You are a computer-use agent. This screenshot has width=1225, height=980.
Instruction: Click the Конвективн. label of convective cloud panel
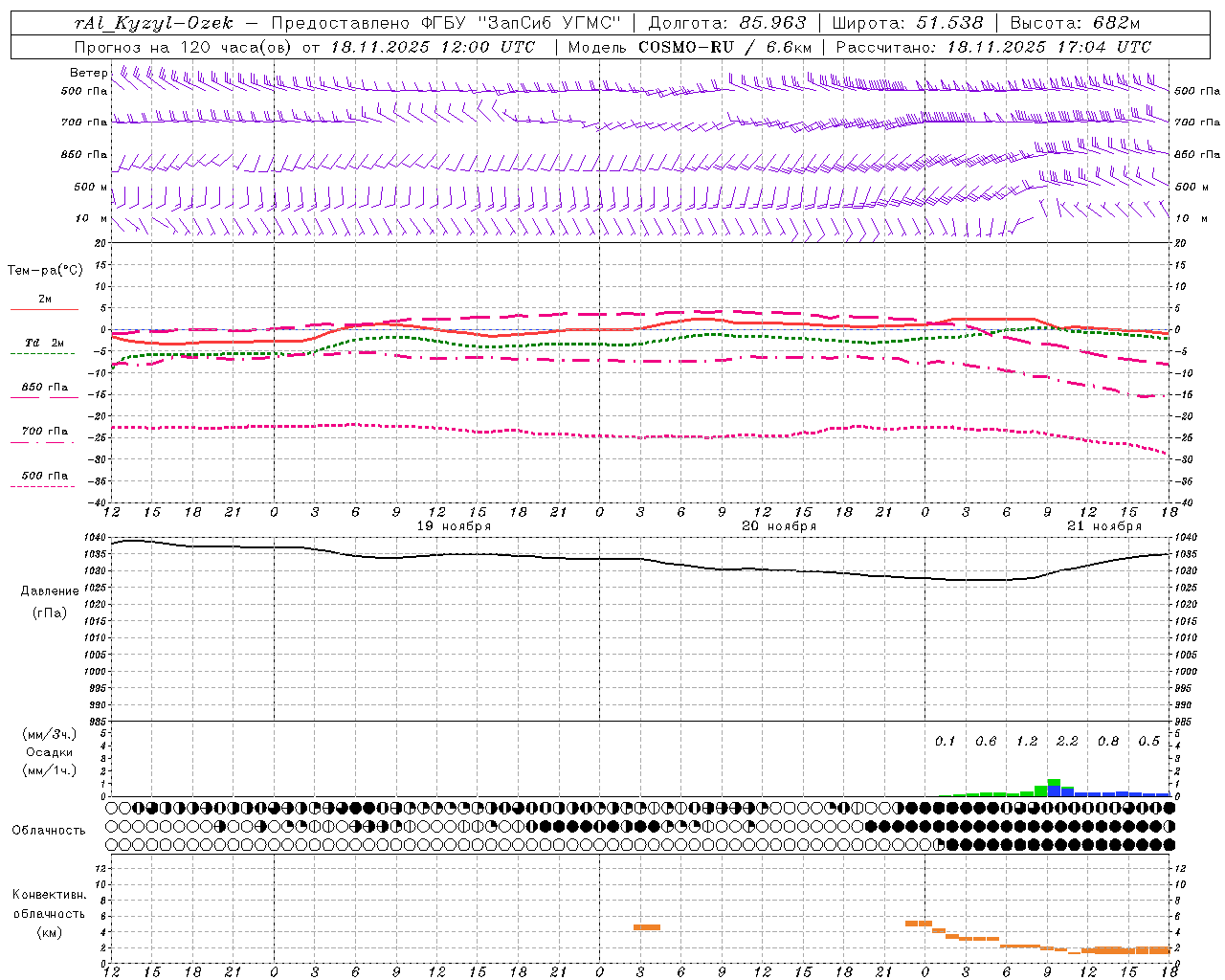[50, 895]
